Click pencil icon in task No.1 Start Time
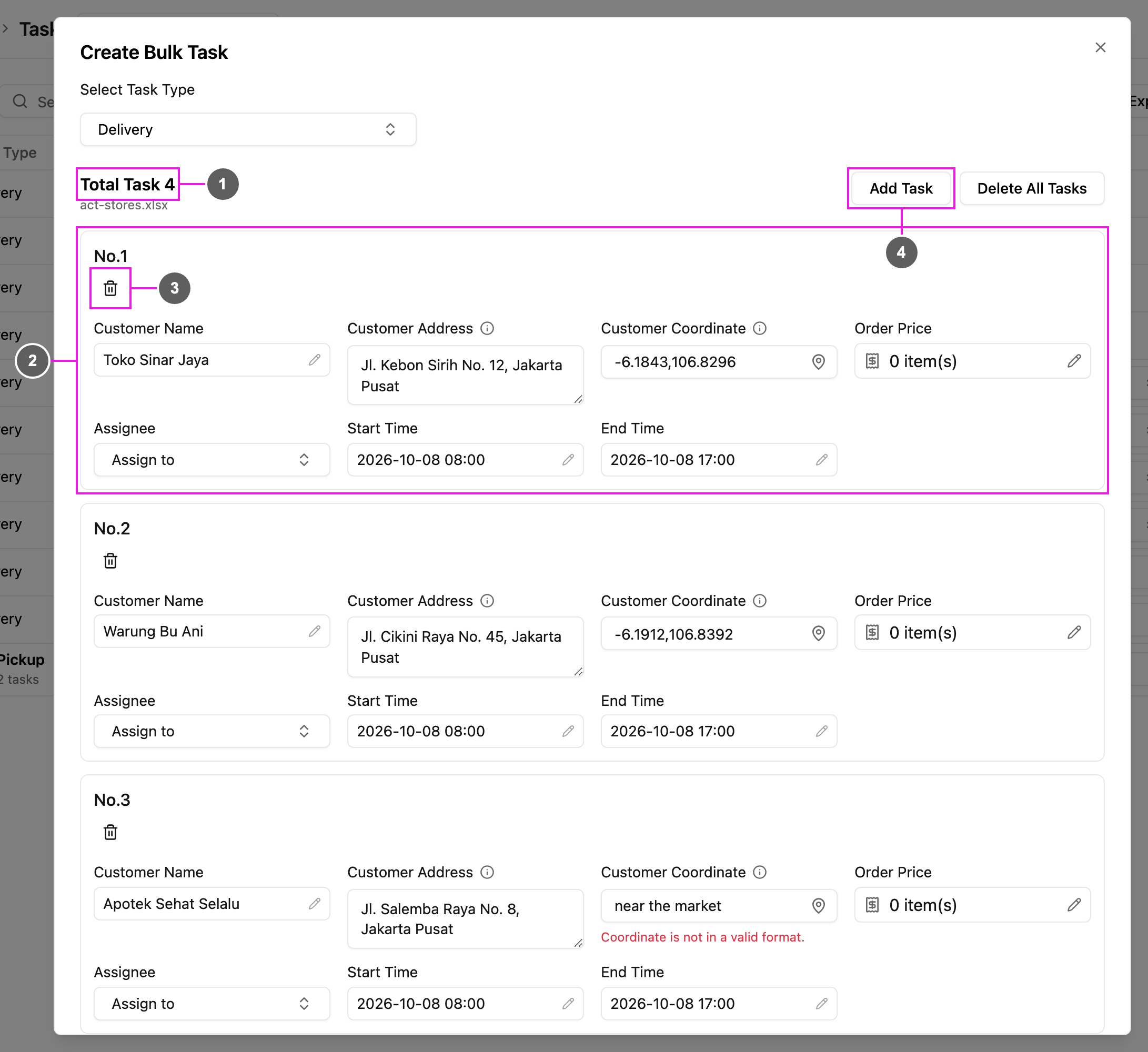Image resolution: width=1148 pixels, height=1052 pixels. point(568,459)
